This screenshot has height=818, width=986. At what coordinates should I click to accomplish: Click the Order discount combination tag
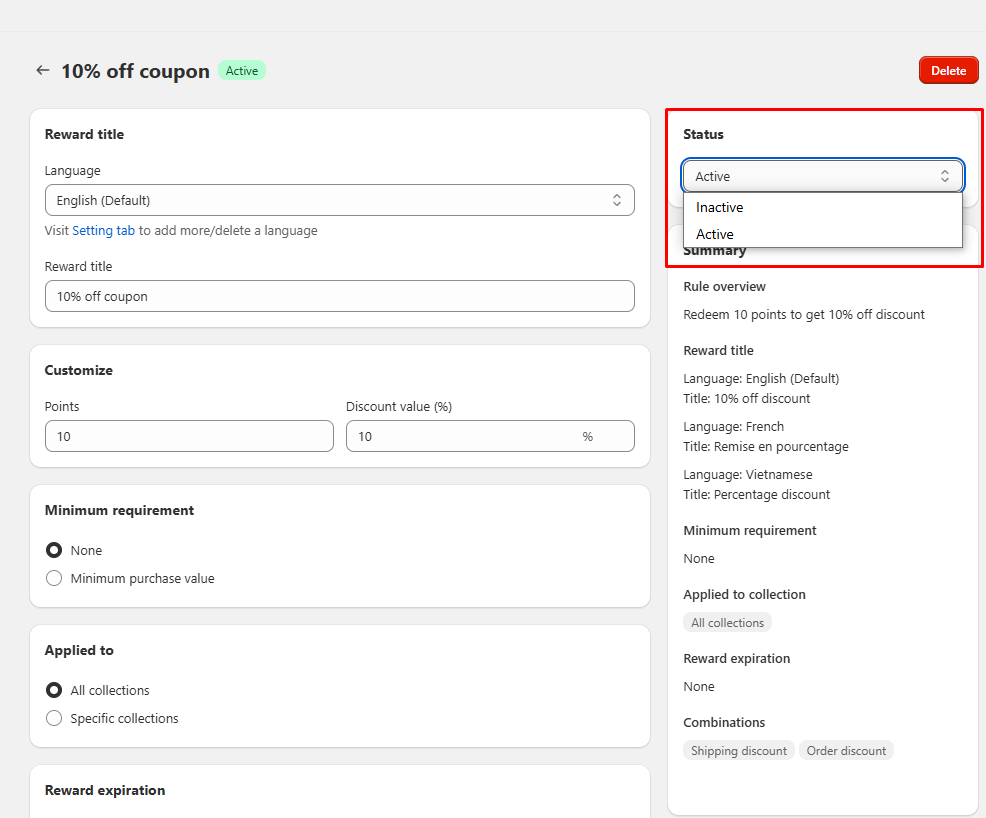[845, 750]
